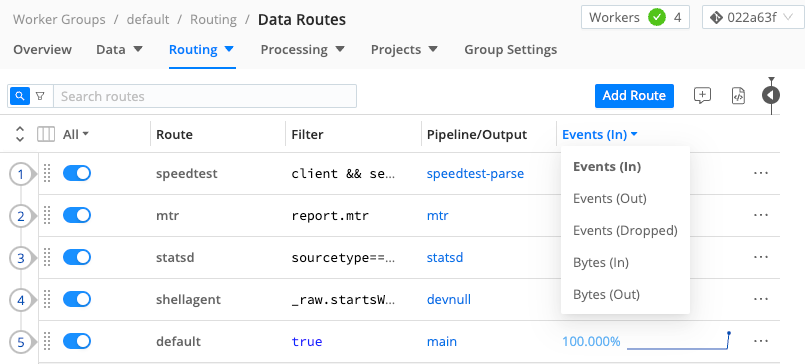
Task: Click the speedtest route name
Action: (x=187, y=174)
